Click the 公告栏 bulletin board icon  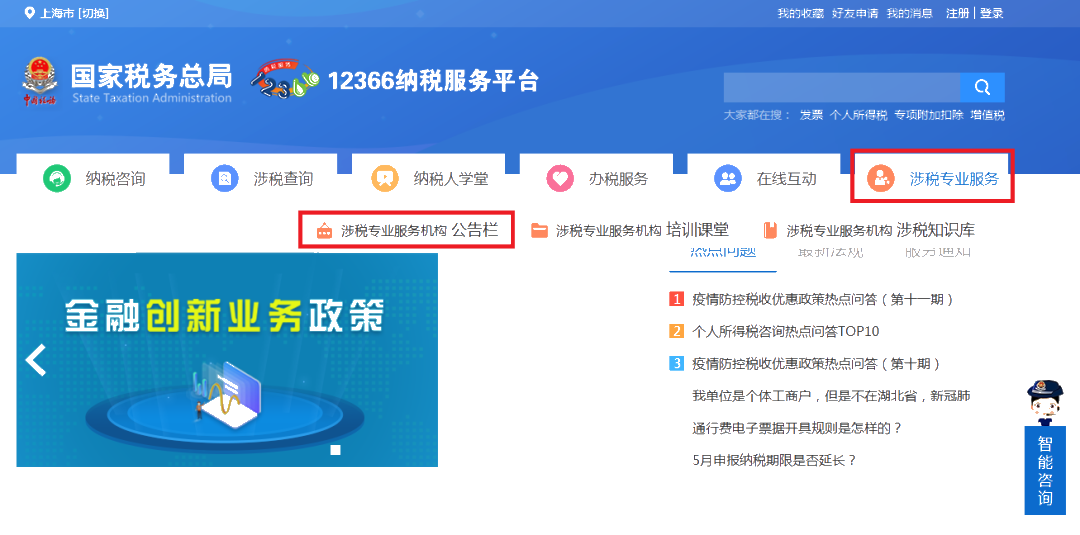(324, 231)
